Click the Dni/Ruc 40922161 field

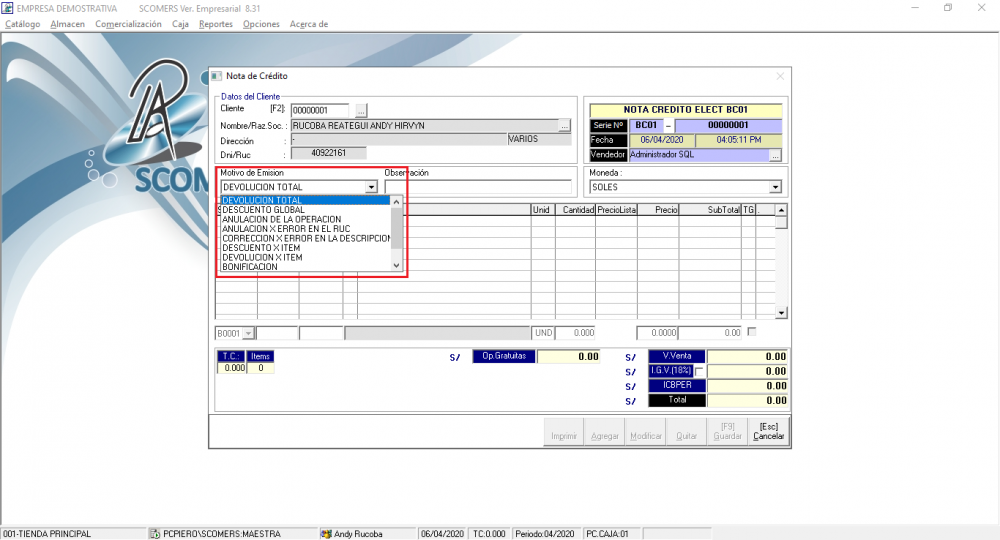[x=328, y=153]
